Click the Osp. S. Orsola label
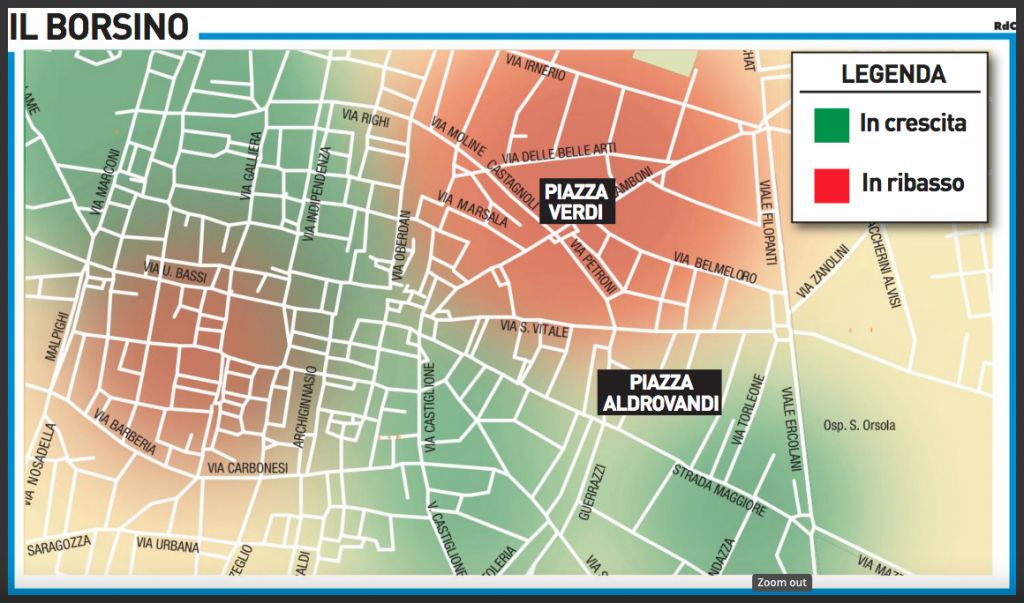The height and width of the screenshot is (603, 1024). tap(859, 426)
